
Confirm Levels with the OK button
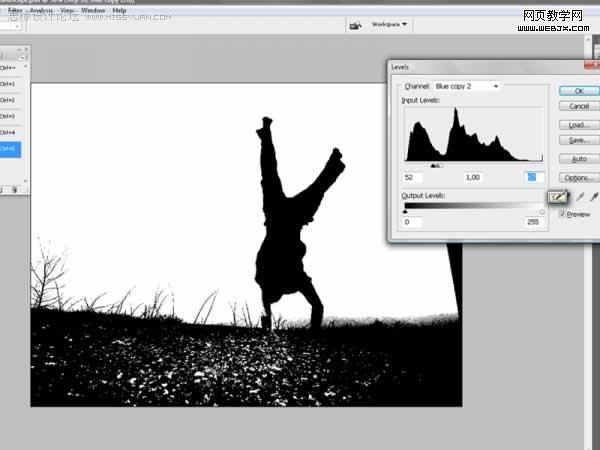(x=579, y=91)
